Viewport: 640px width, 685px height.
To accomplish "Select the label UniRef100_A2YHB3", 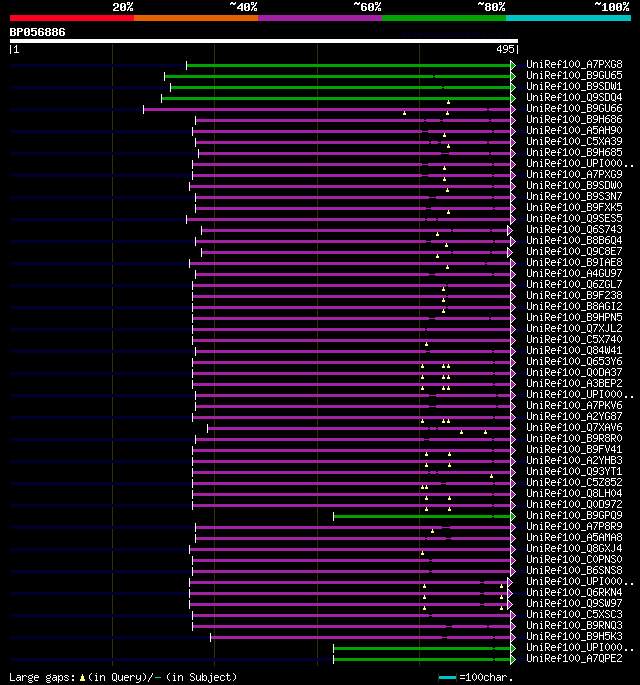I will point(574,461).
